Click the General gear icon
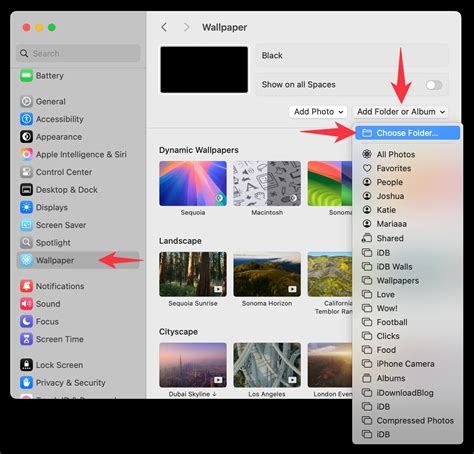This screenshot has height=454, width=474. point(26,101)
